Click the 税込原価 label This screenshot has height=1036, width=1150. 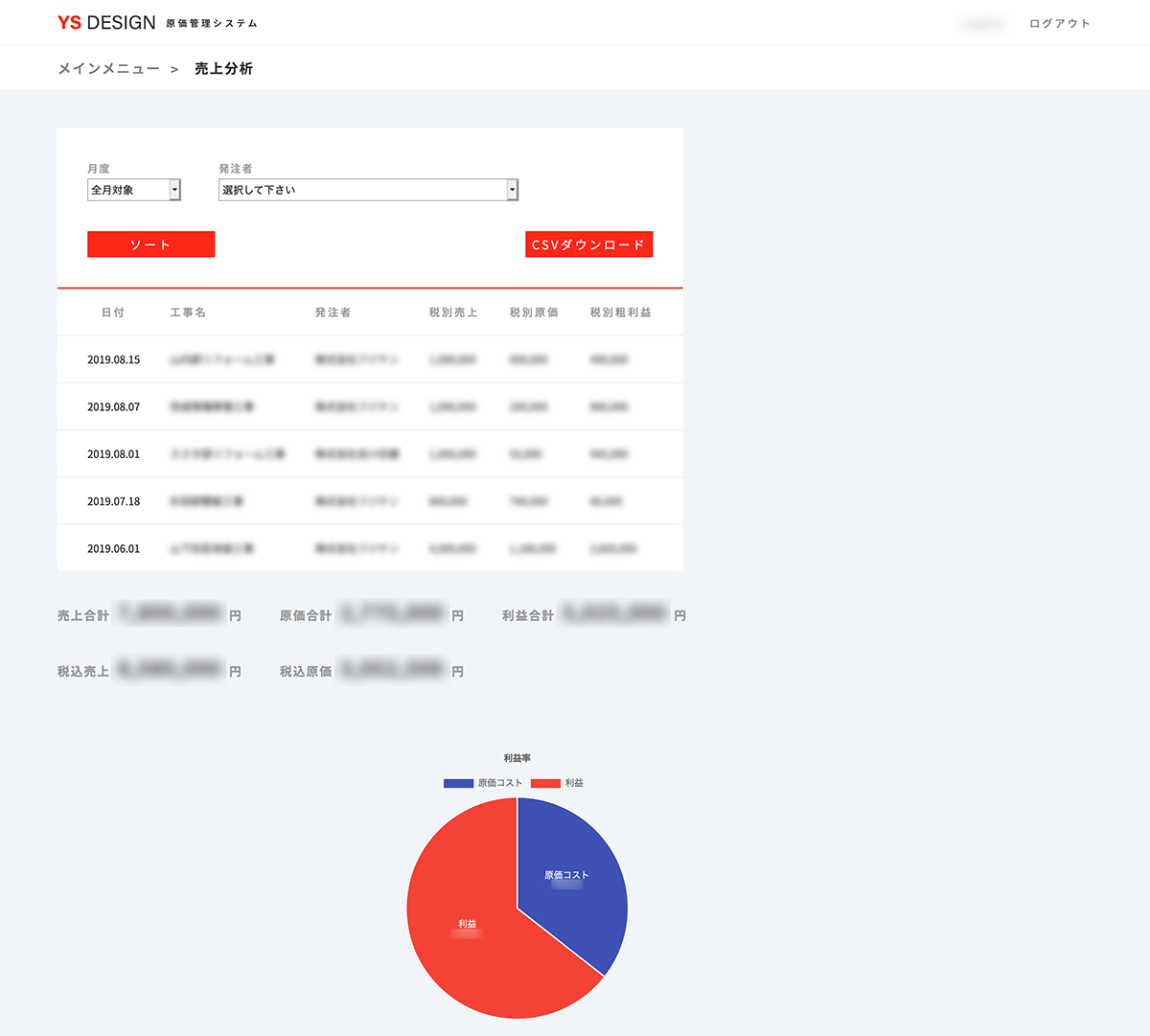click(306, 672)
